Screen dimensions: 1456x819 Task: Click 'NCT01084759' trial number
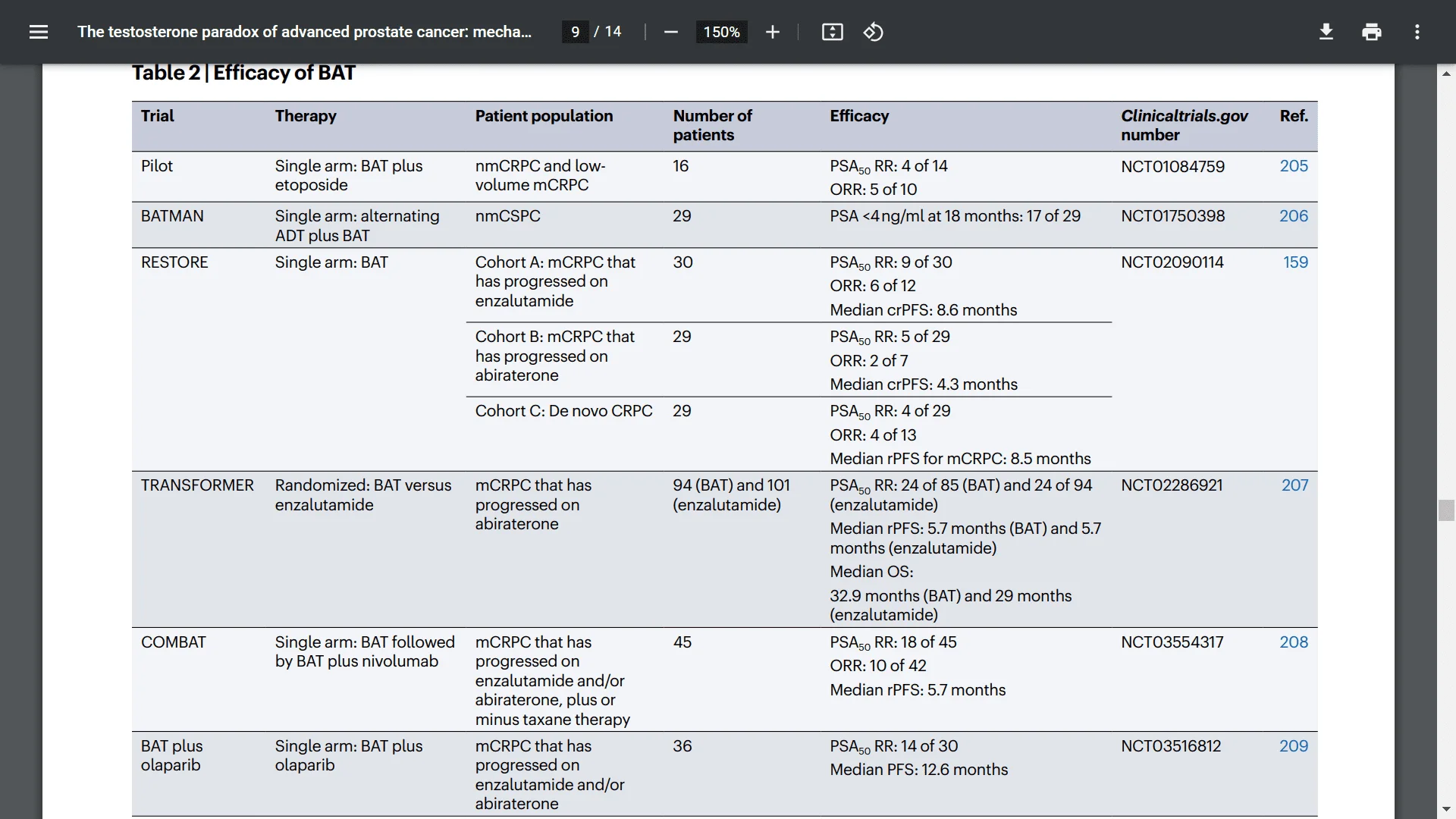(x=1172, y=167)
